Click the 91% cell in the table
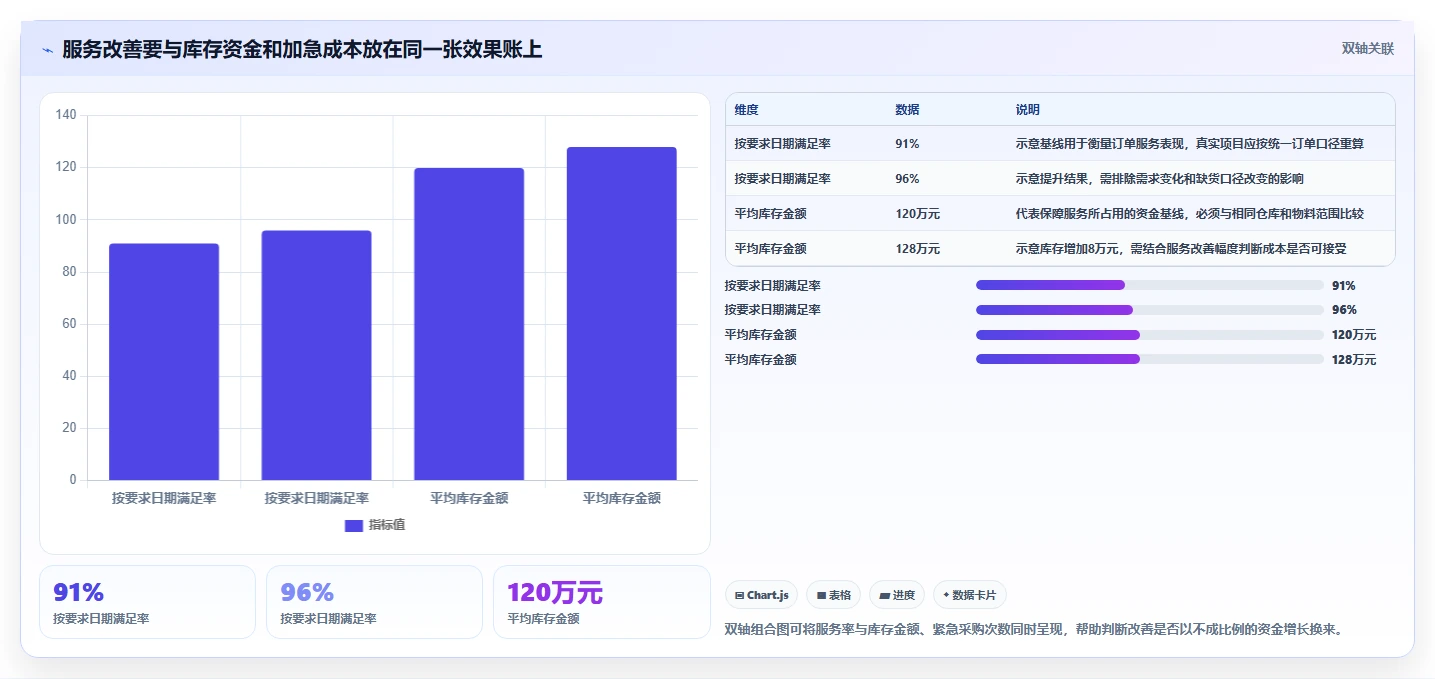The width and height of the screenshot is (1435, 679). [x=907, y=144]
